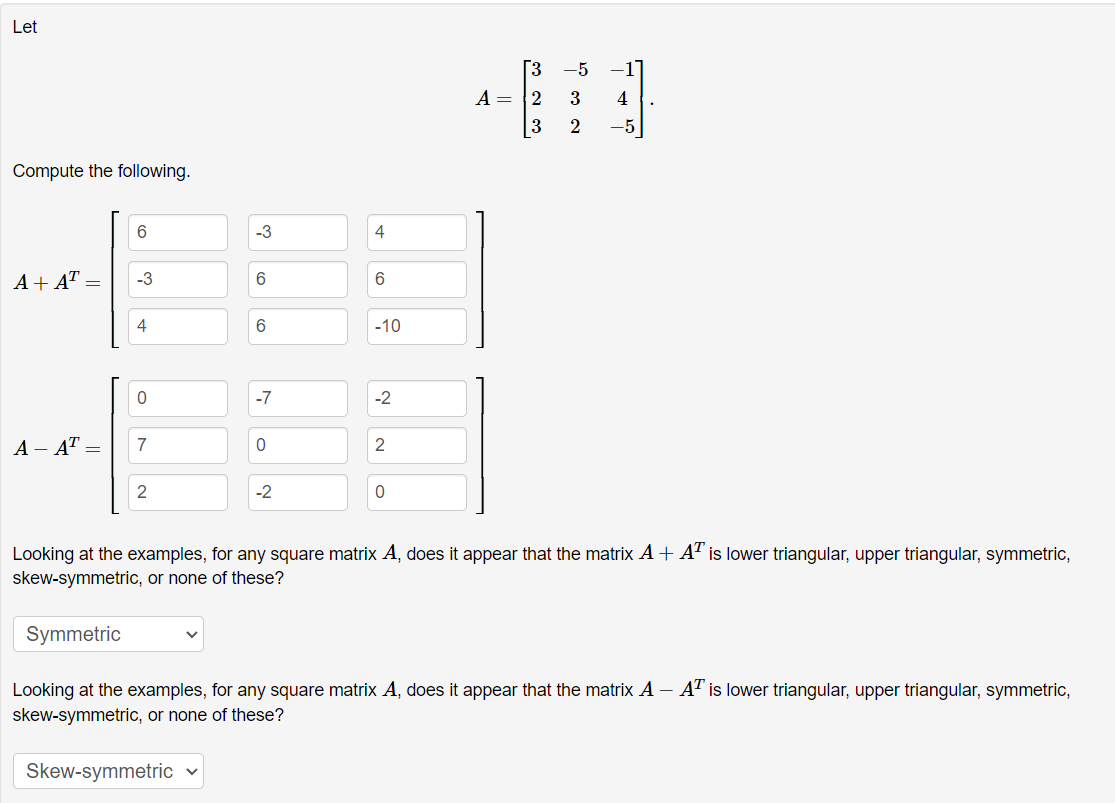Open the Skew-symmetric dropdown menu

[x=107, y=770]
